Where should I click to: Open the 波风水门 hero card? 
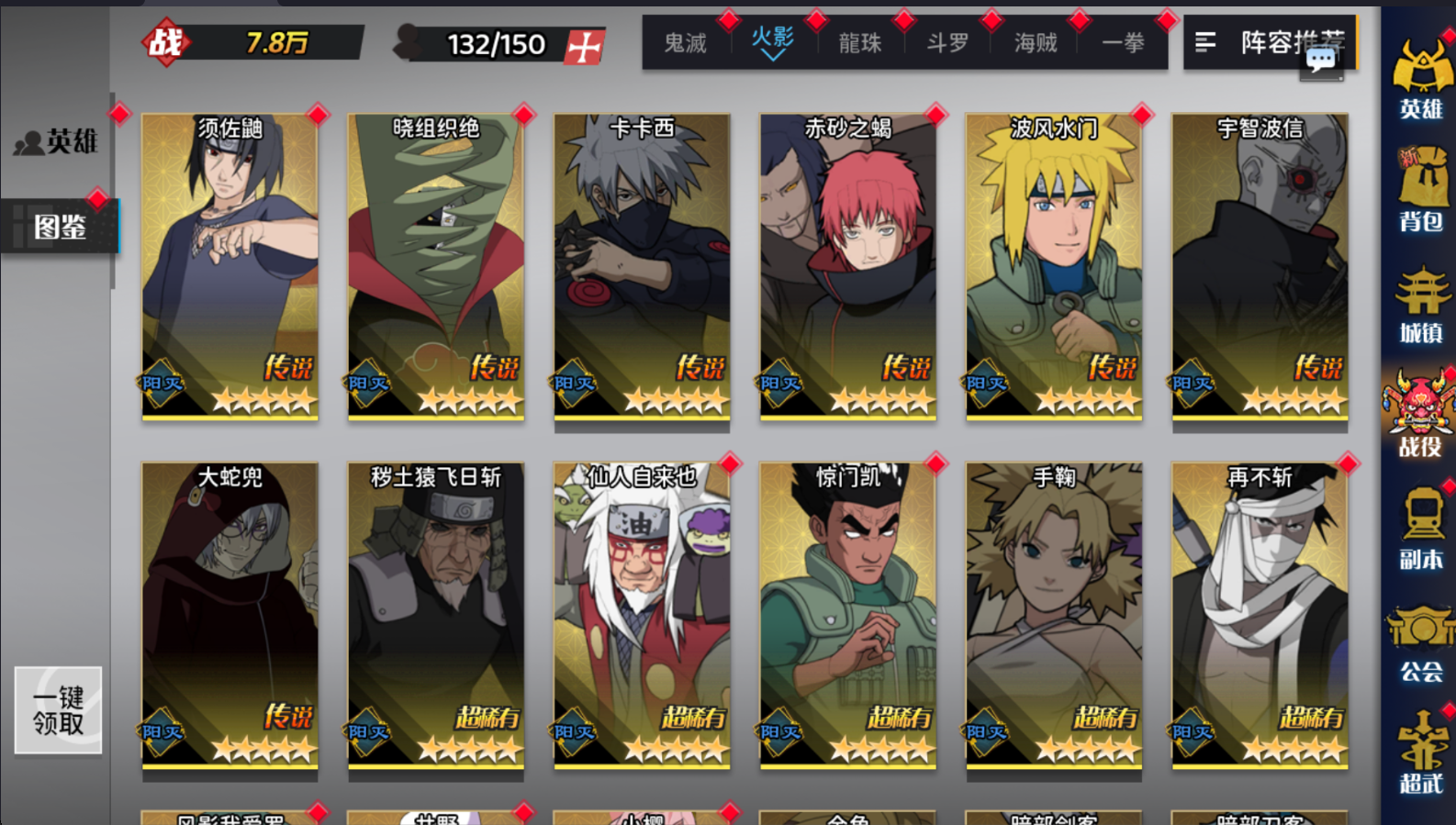pyautogui.click(x=1054, y=267)
